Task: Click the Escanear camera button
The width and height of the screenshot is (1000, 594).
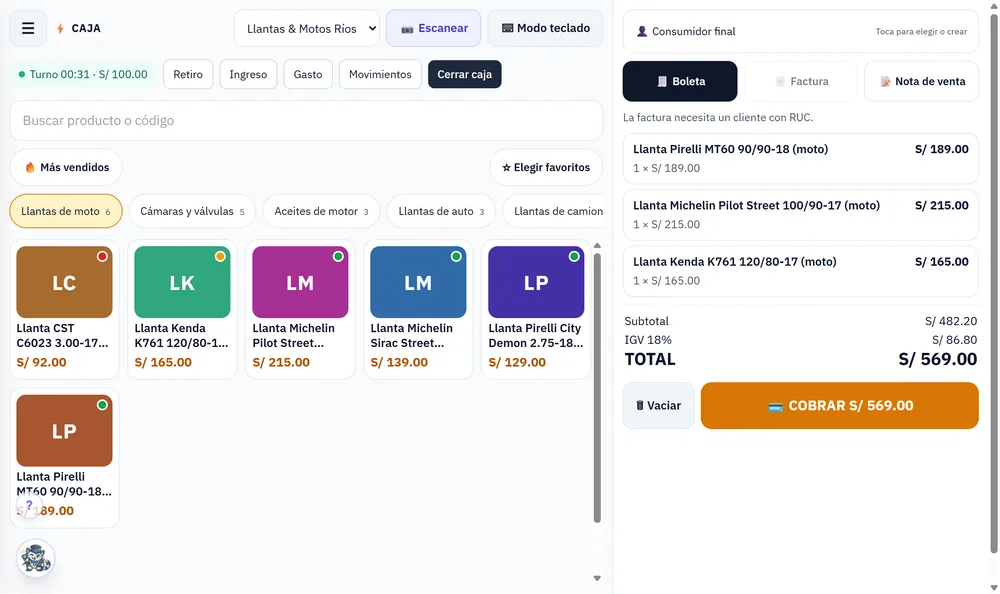Action: (434, 28)
